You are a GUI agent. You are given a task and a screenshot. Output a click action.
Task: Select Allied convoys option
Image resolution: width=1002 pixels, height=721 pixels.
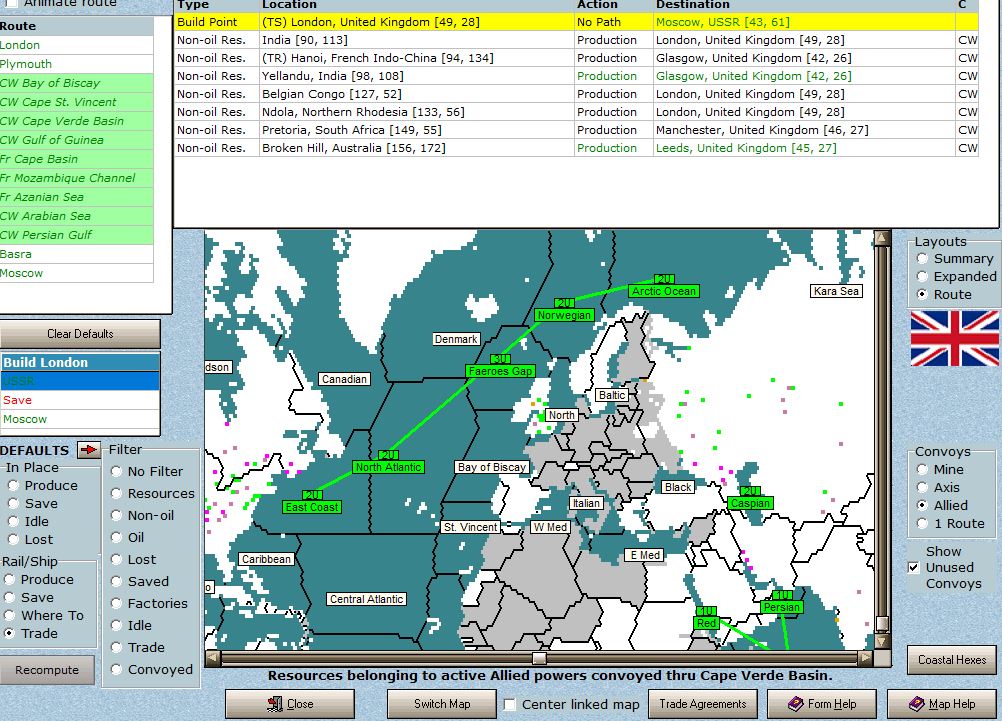pos(922,506)
